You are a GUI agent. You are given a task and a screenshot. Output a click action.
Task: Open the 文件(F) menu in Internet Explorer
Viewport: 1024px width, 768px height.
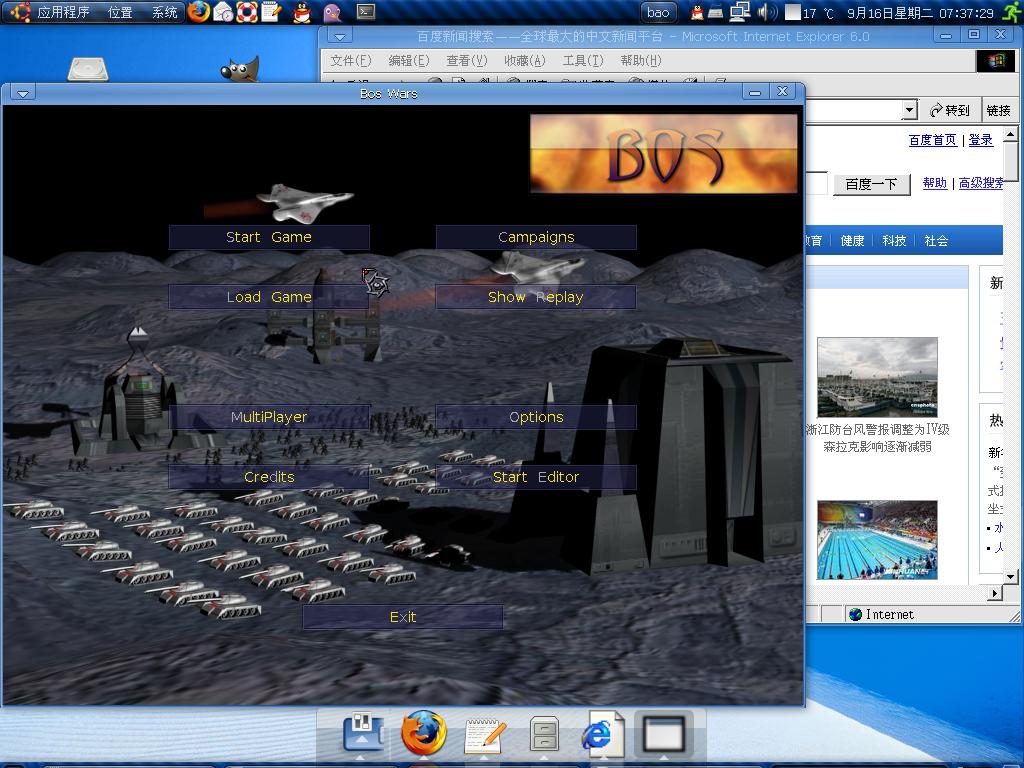[x=351, y=61]
